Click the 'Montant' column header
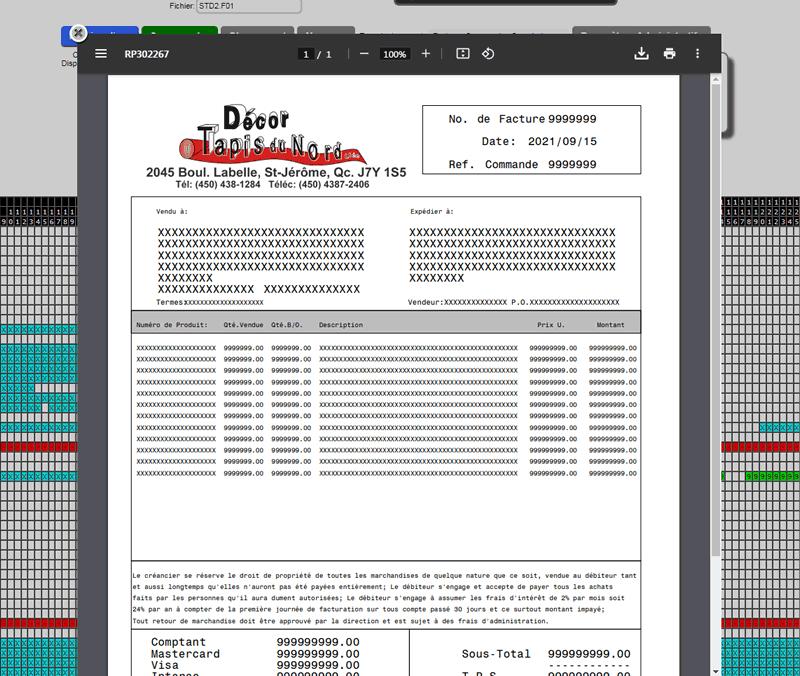The image size is (800, 676). click(610, 324)
